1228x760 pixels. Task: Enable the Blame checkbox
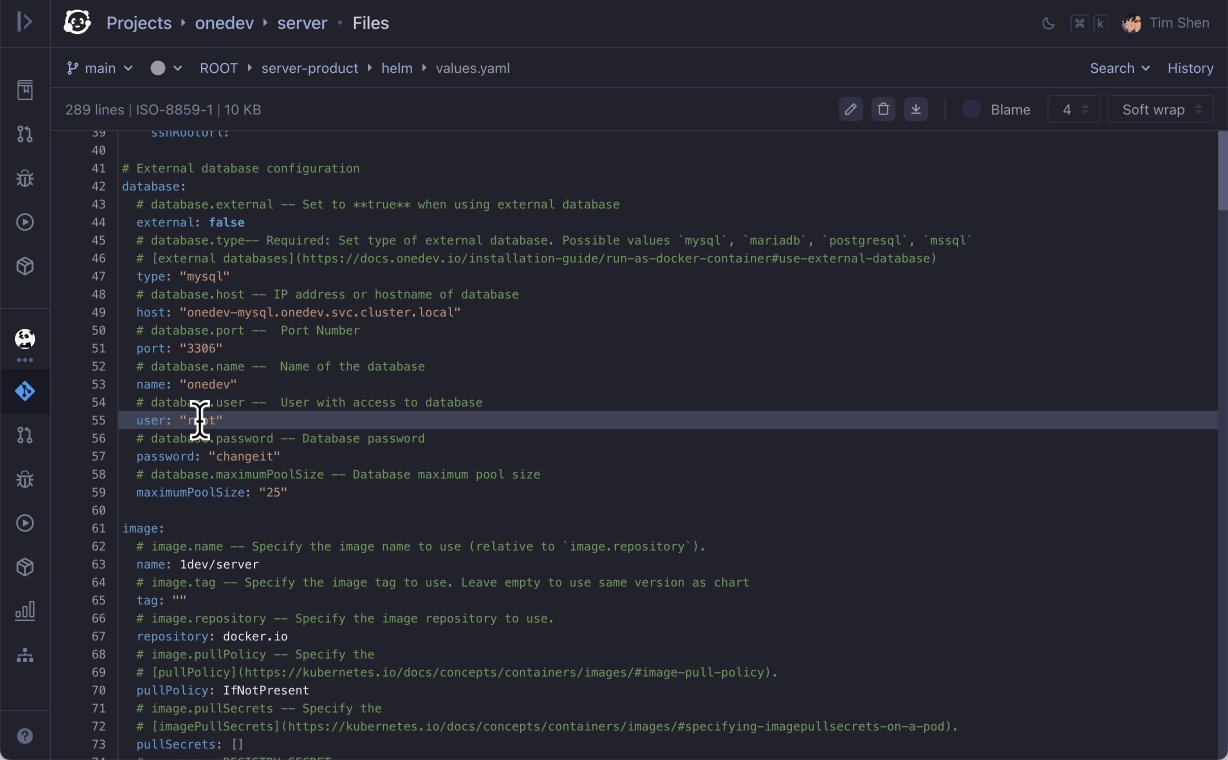click(971, 109)
